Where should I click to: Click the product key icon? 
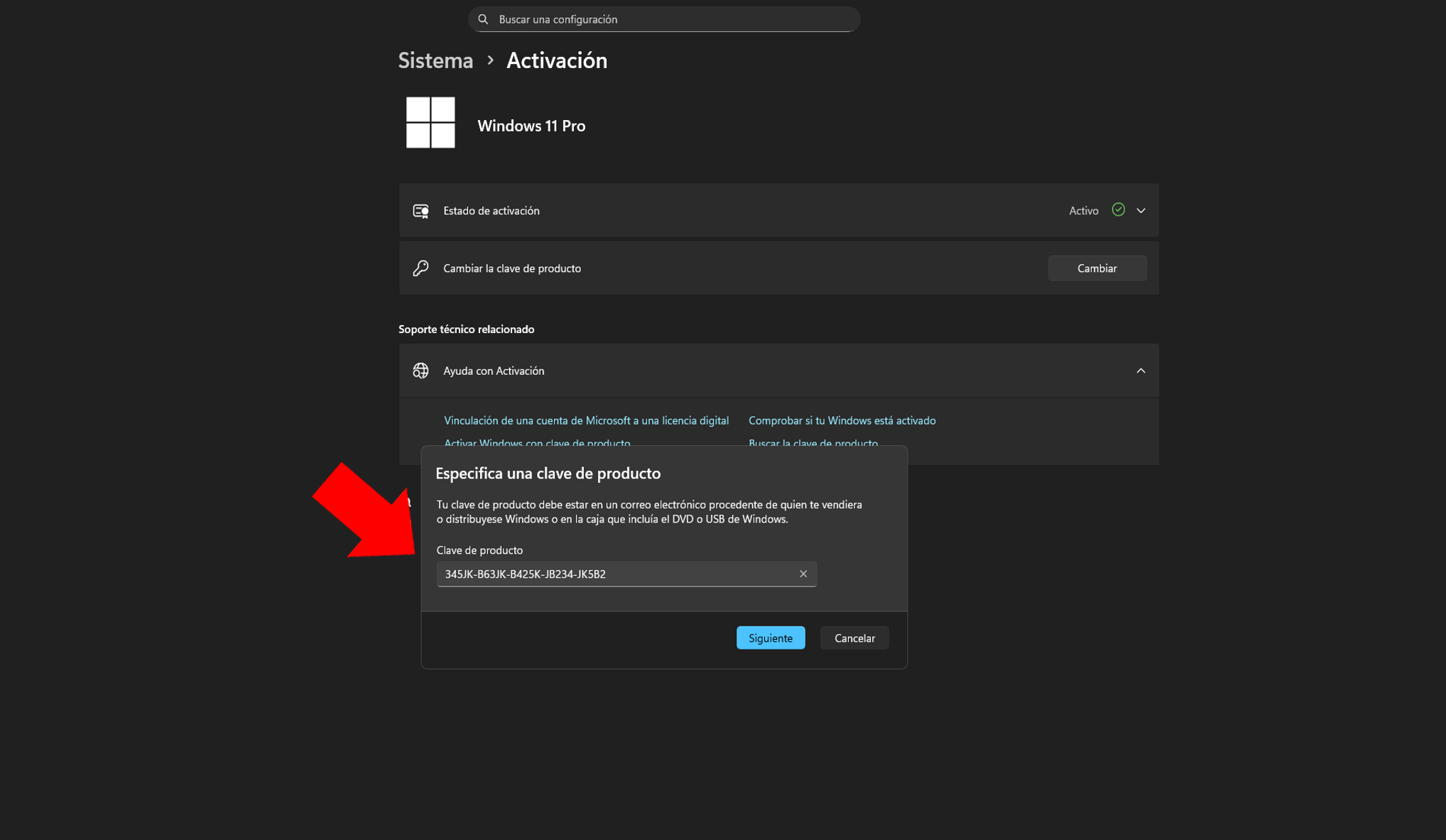click(420, 268)
